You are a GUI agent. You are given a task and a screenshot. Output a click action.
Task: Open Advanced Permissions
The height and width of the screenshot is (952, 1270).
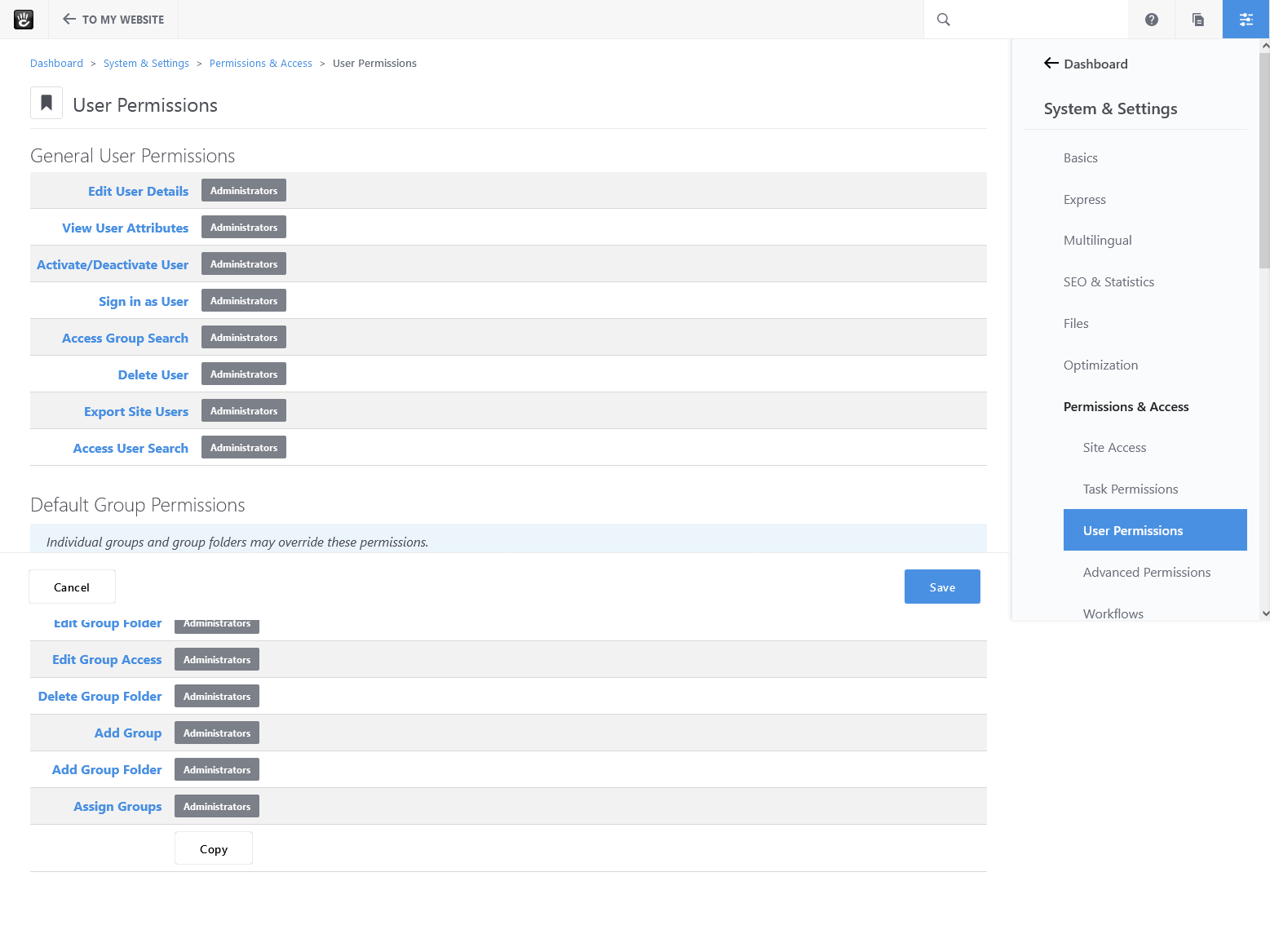tap(1147, 572)
